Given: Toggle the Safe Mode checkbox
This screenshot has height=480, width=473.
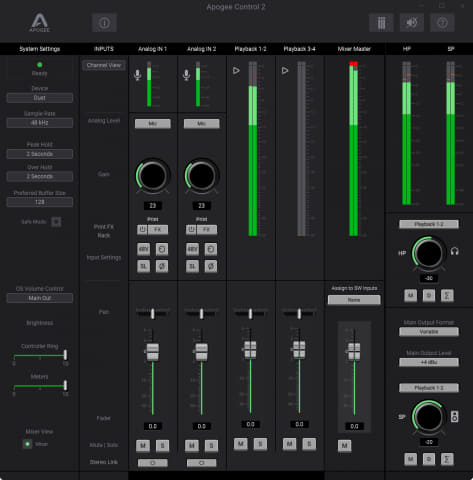Looking at the screenshot, I should (56, 222).
